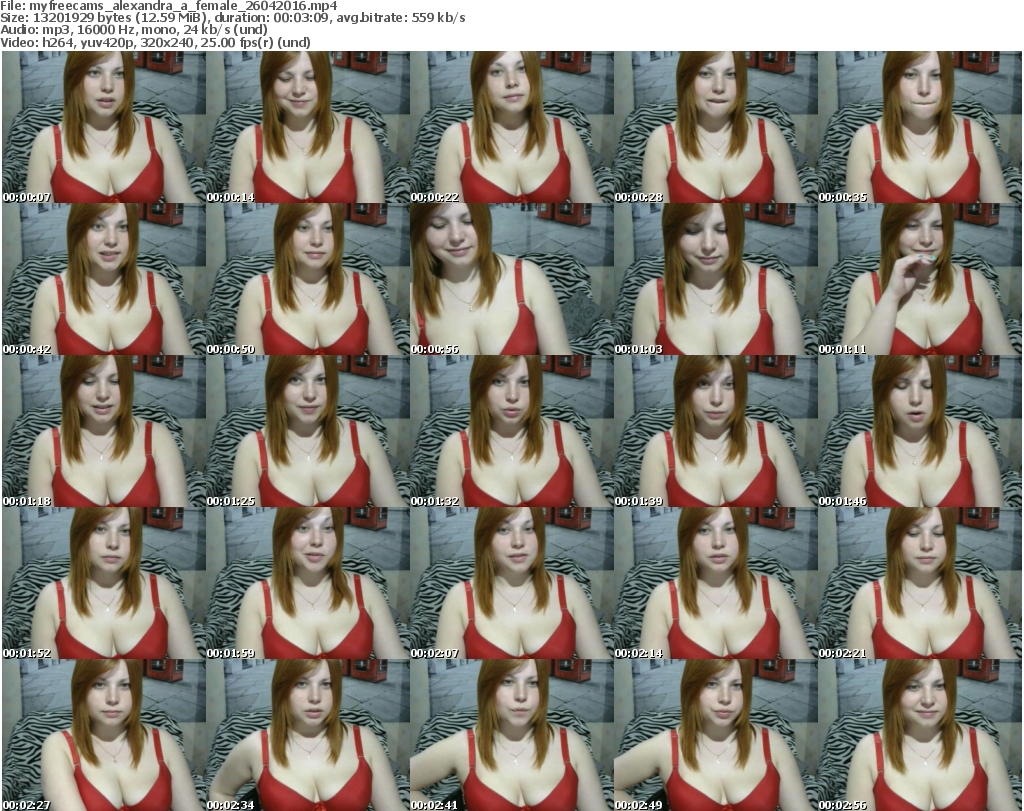1024x811 pixels.
Task: Select the thumbnail stamped 00:02:14
Action: click(716, 583)
